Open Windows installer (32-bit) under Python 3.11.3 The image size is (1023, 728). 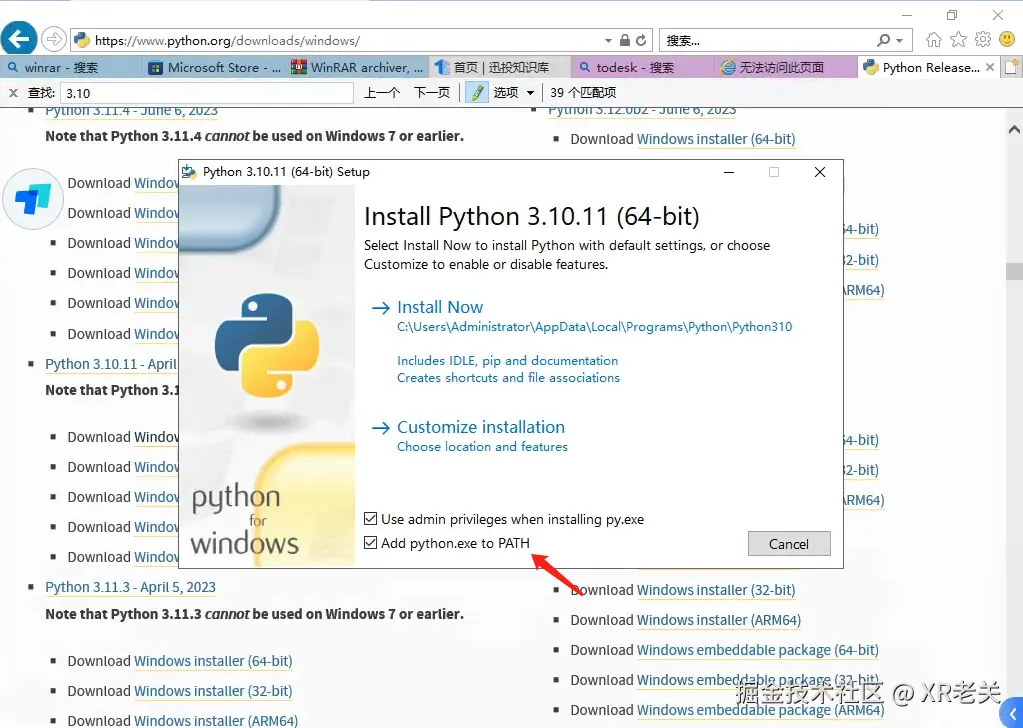213,691
